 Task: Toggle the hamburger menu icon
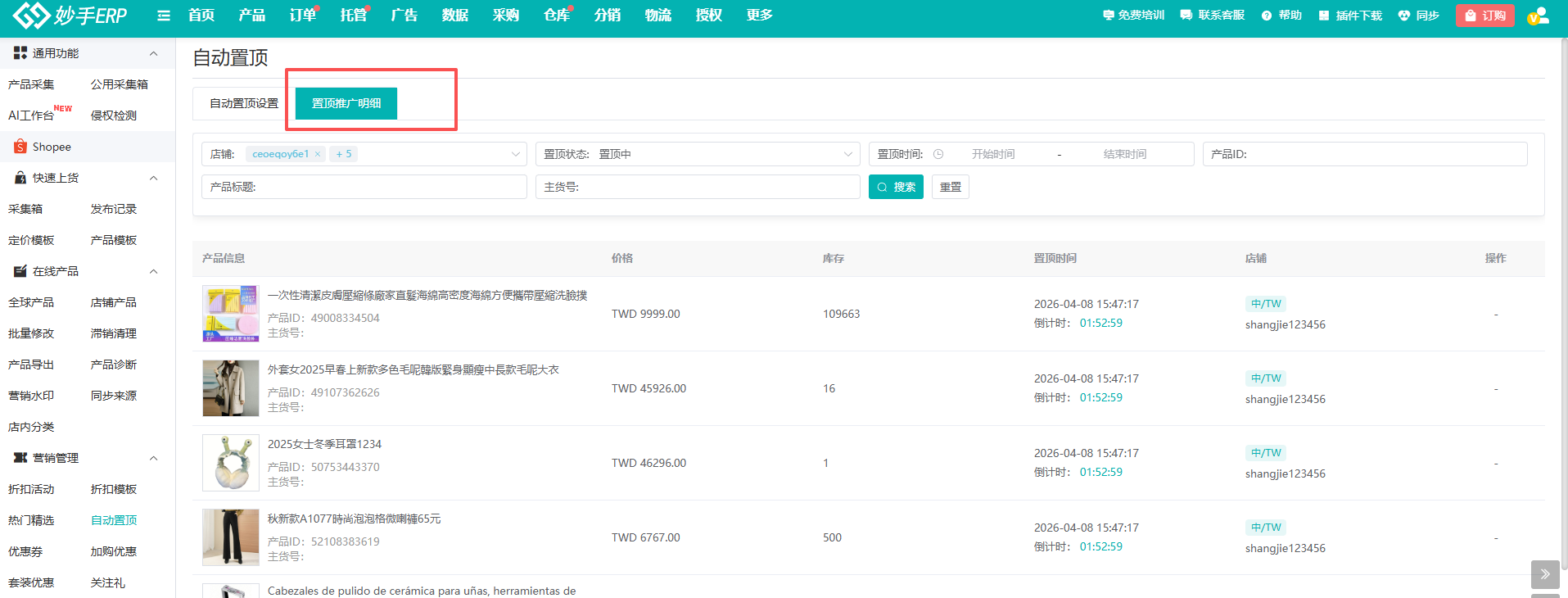point(164,16)
